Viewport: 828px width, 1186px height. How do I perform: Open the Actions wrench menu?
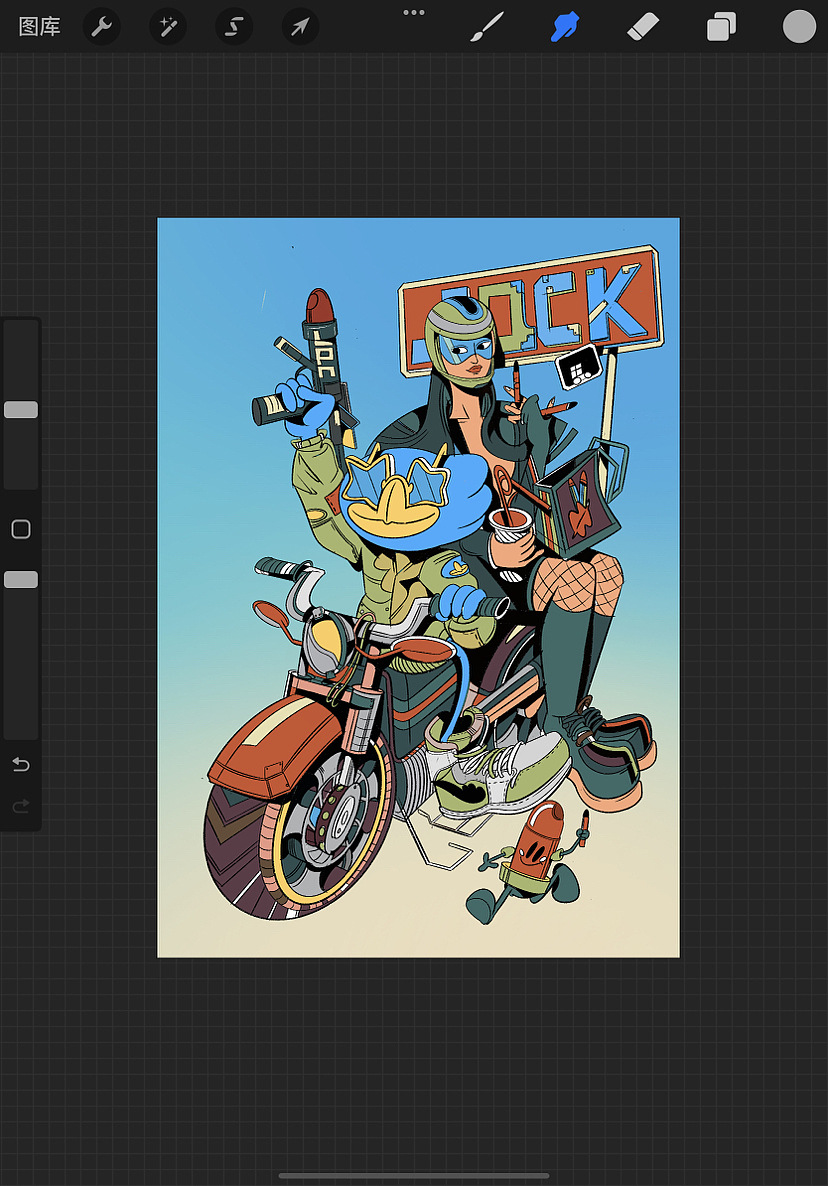pyautogui.click(x=101, y=27)
